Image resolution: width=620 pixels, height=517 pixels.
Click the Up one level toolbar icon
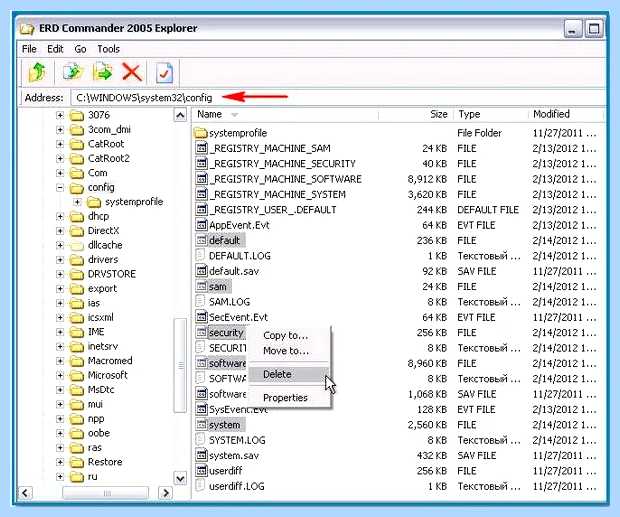(x=37, y=73)
